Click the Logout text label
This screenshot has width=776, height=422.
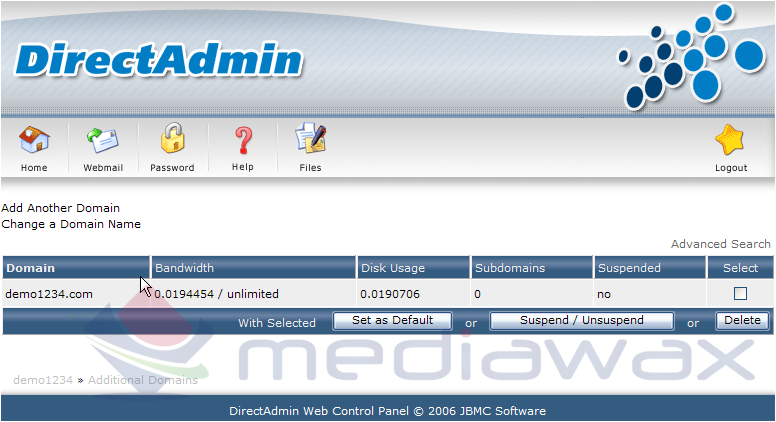pos(730,168)
